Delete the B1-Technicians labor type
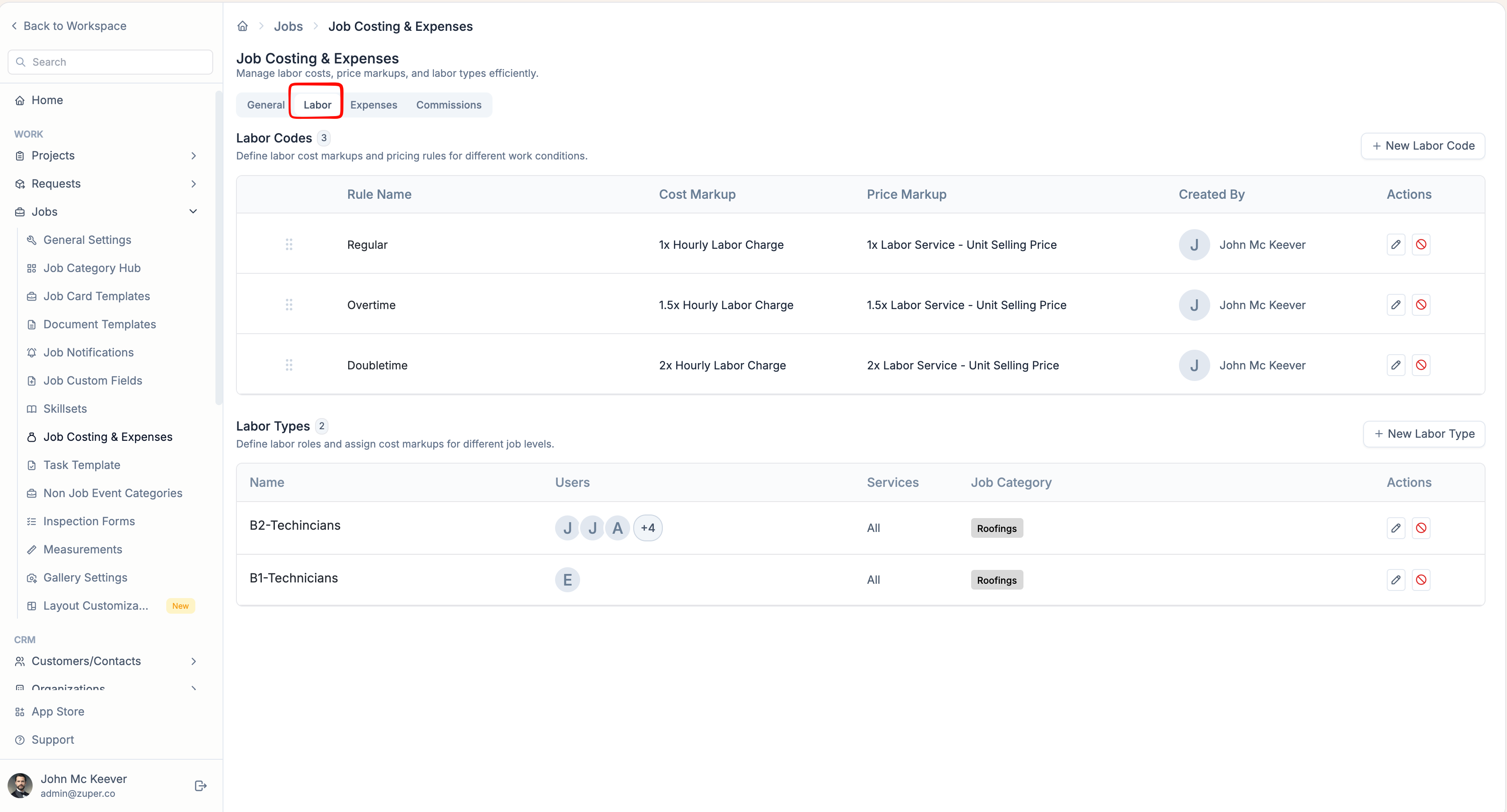The image size is (1507, 812). coord(1421,580)
